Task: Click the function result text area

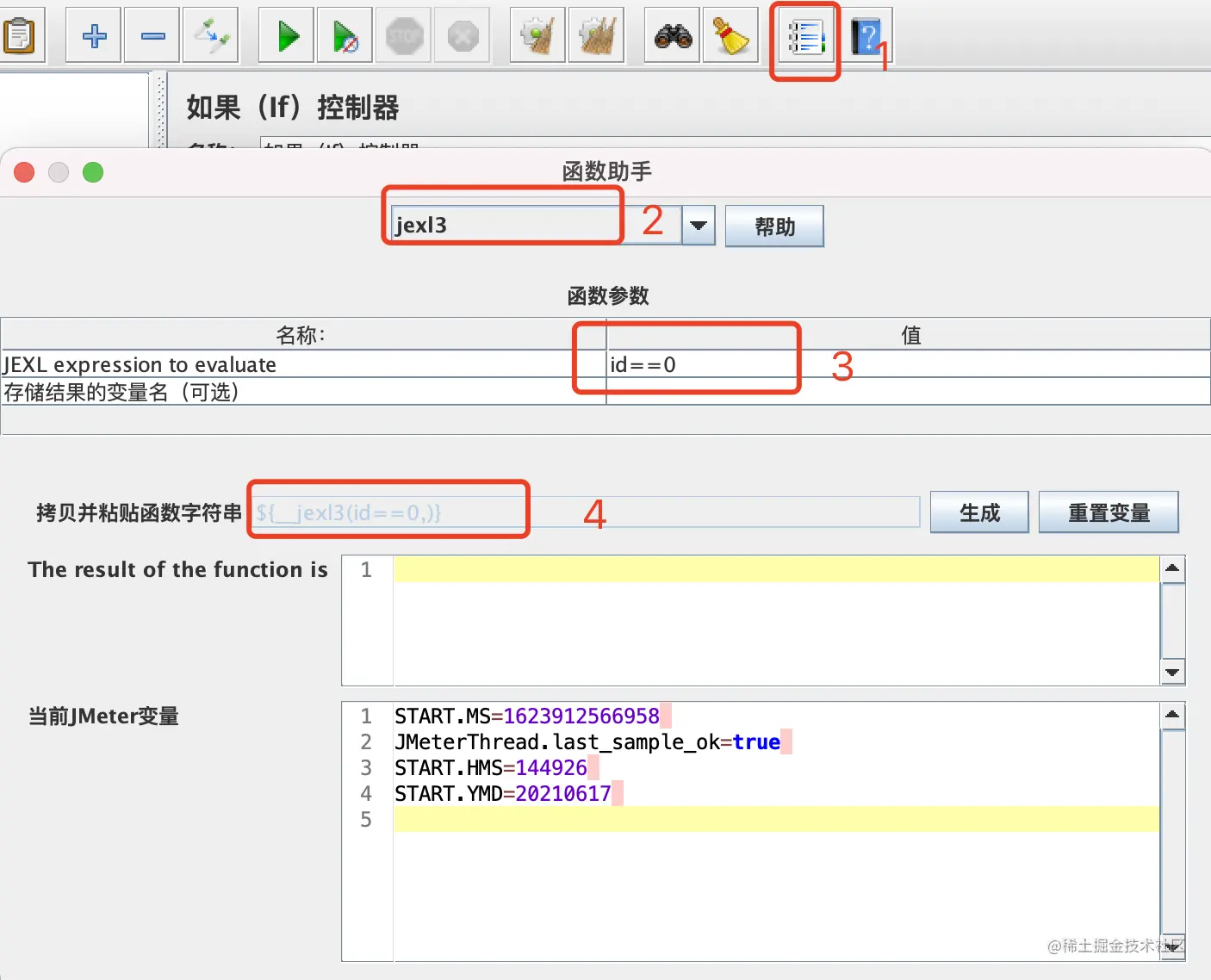Action: [x=776, y=620]
